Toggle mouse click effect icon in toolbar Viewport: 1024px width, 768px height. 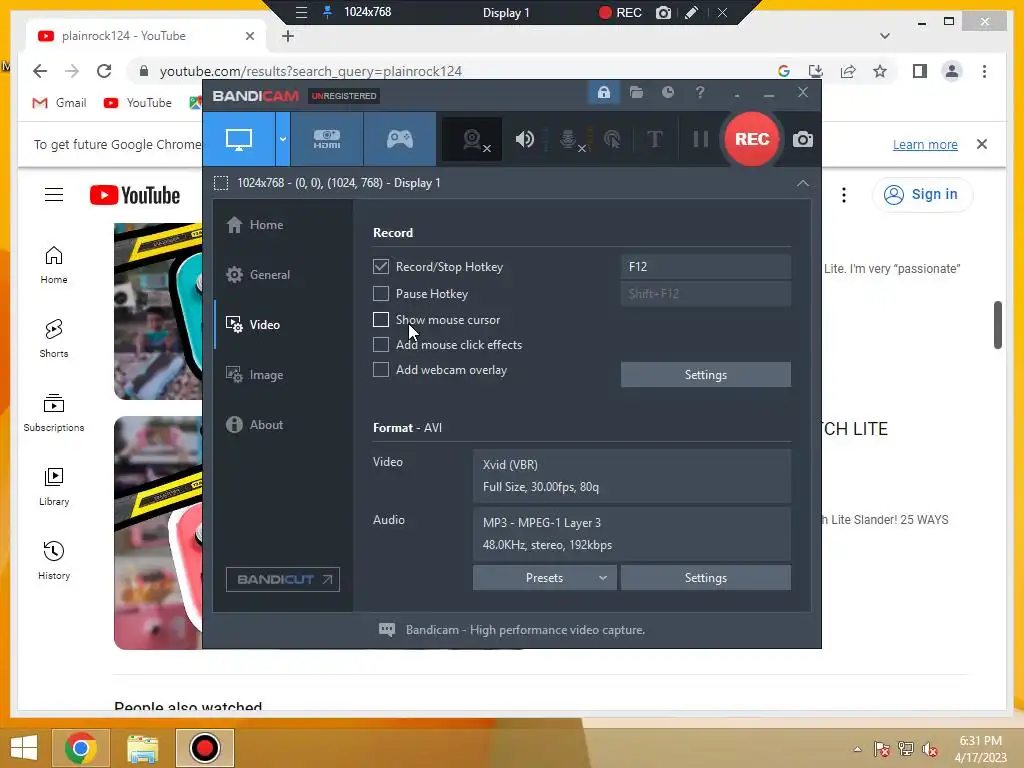coord(612,139)
